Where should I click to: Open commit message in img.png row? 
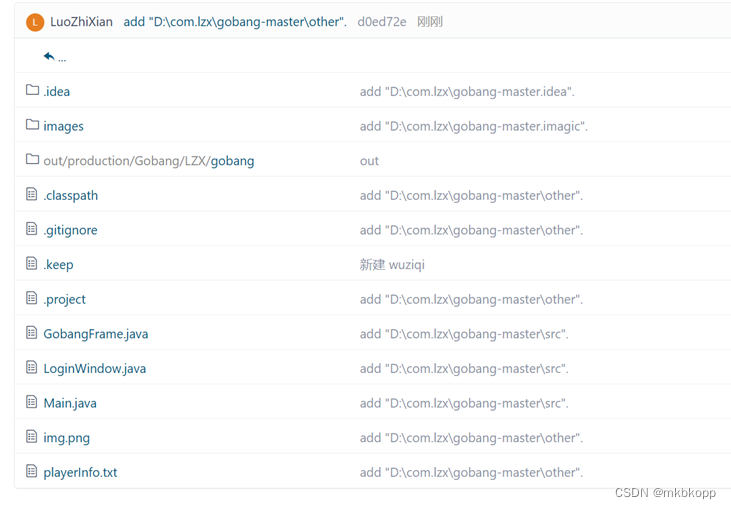coord(471,438)
